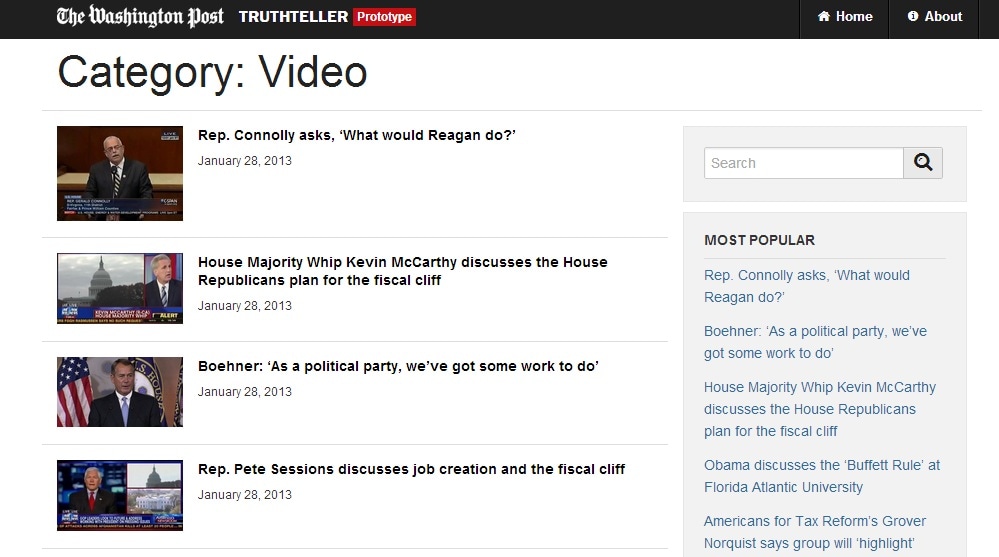999x557 pixels.
Task: Open Boehner 'work to do' article headline
Action: 398,366
